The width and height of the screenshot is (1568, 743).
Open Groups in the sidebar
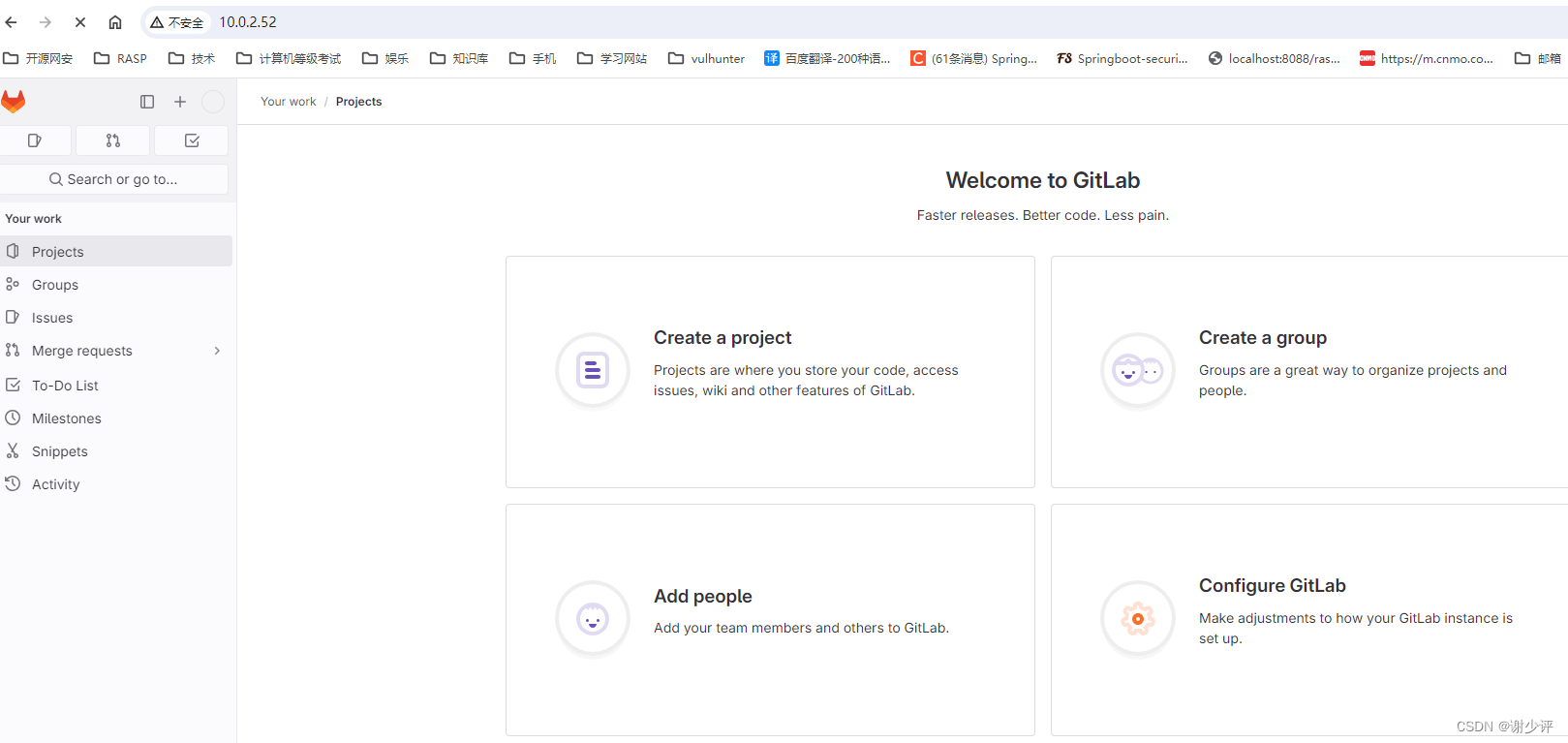point(116,285)
